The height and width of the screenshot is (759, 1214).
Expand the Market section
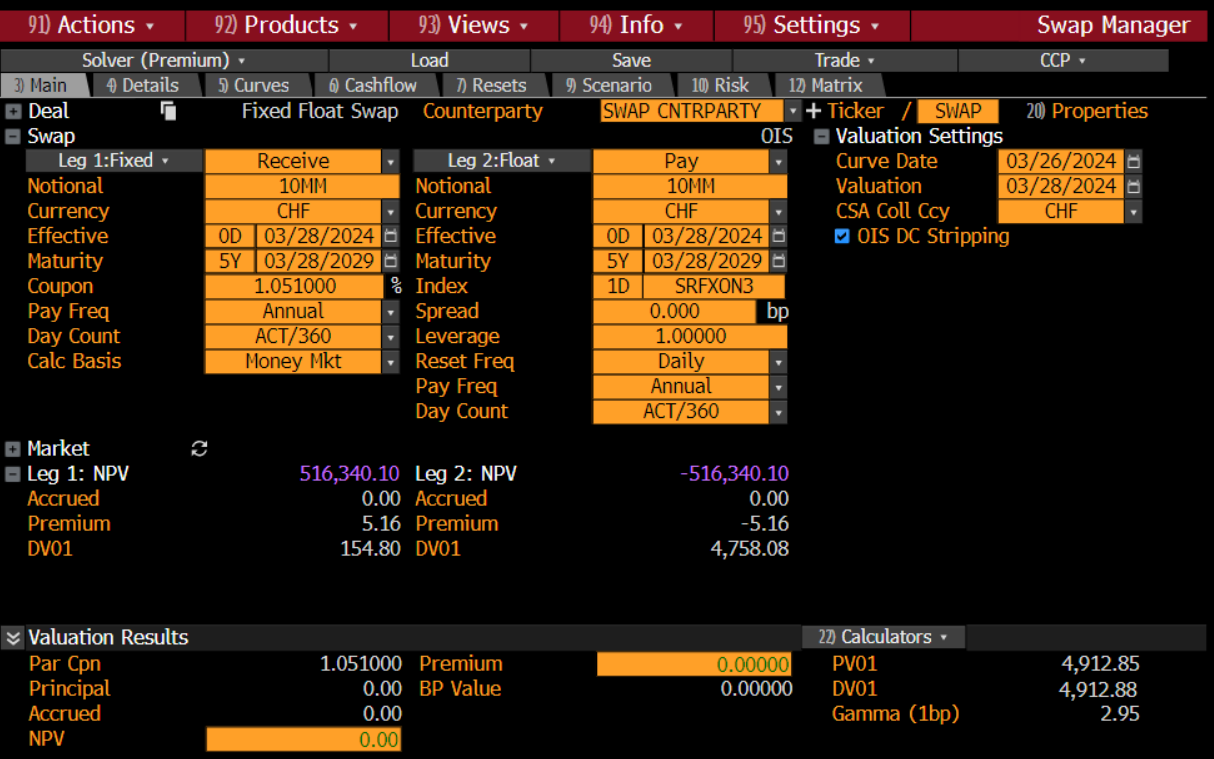(x=13, y=449)
